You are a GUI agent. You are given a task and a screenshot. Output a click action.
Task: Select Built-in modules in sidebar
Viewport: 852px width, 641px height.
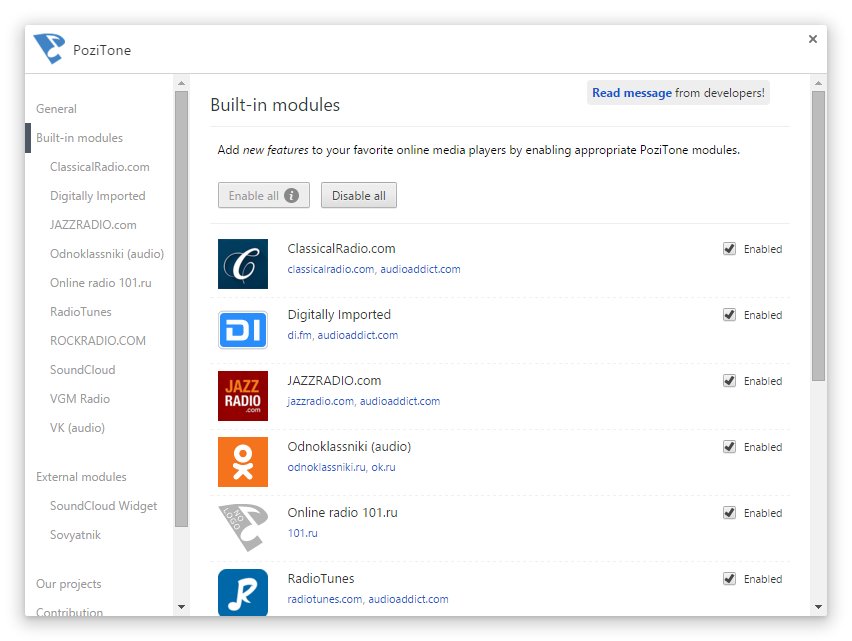point(79,138)
